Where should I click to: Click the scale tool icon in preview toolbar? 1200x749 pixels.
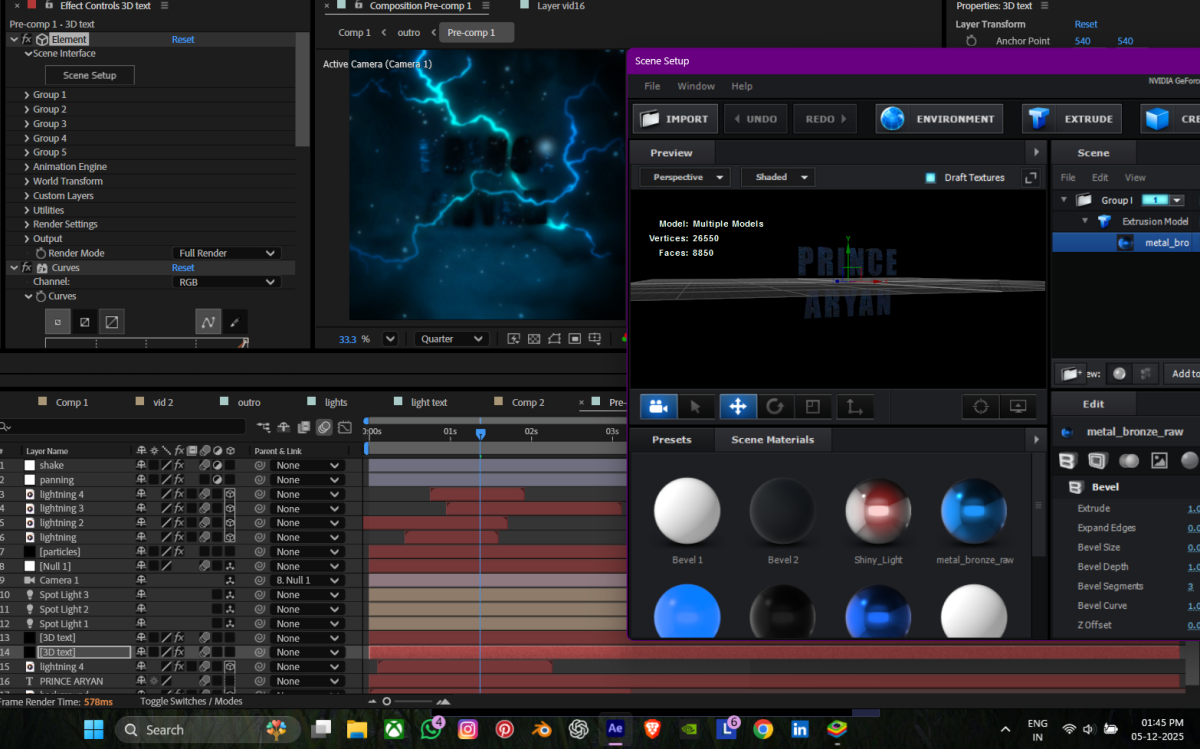pos(813,406)
